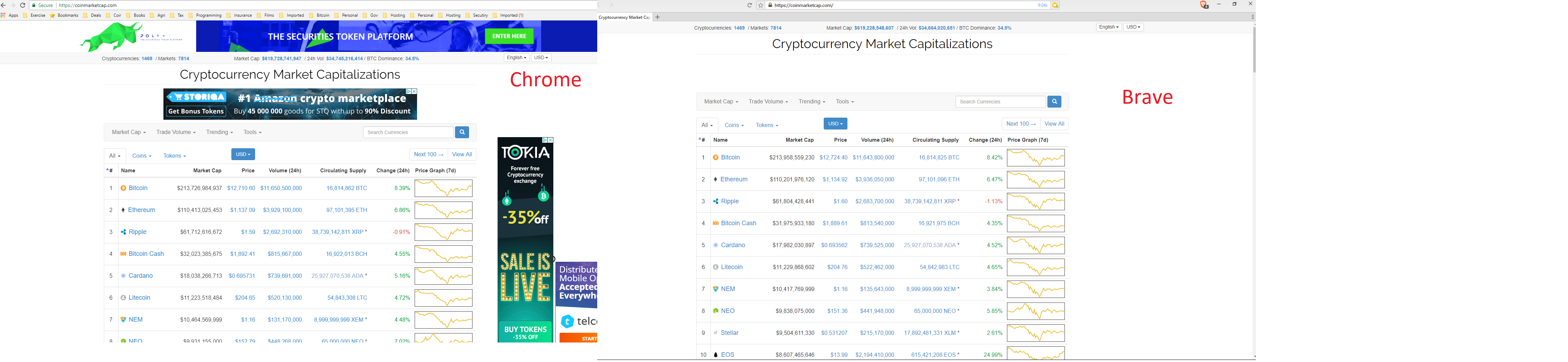Expand the Coins filter dropdown in Brave

click(734, 125)
